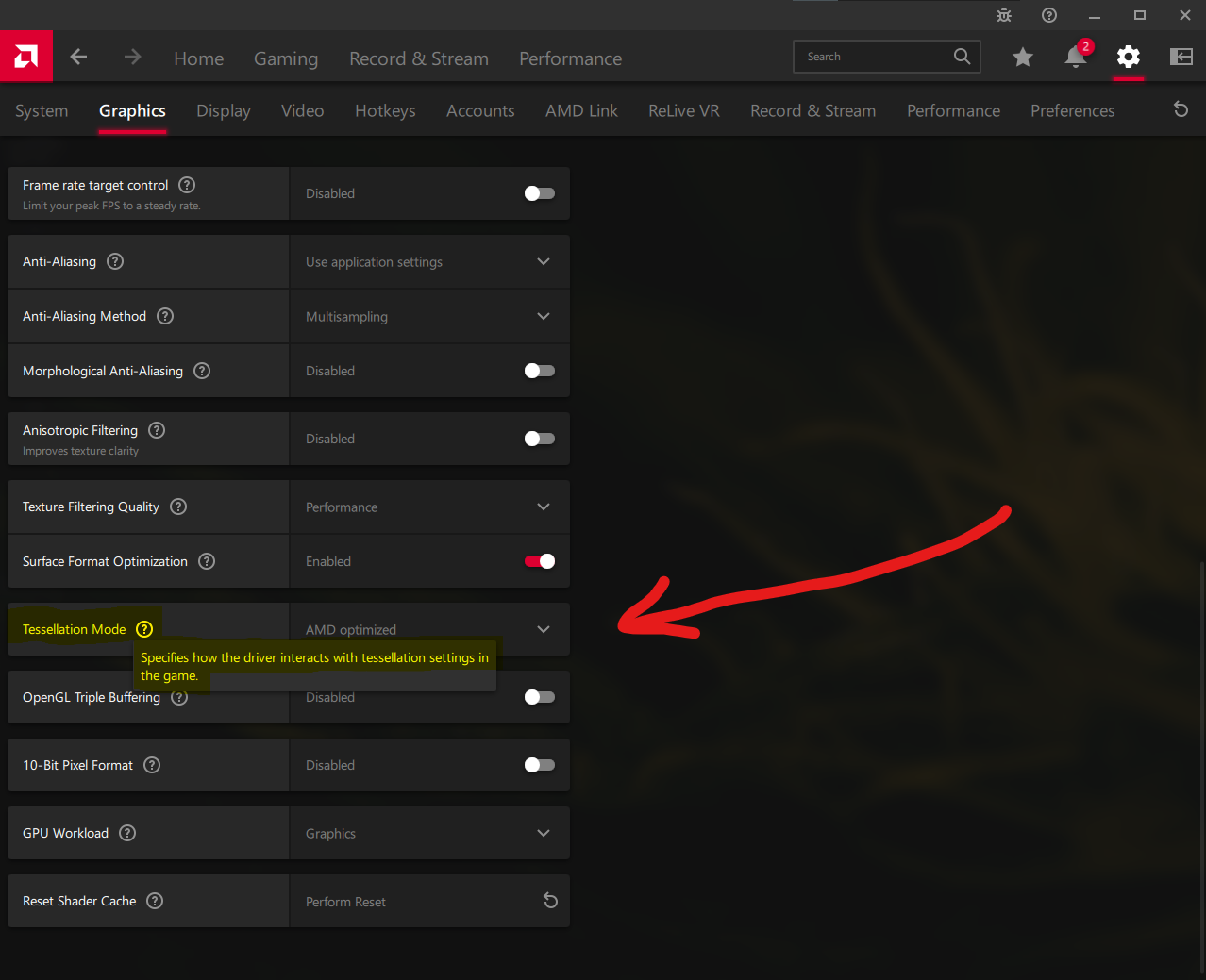Image resolution: width=1206 pixels, height=980 pixels.
Task: Show help for Anti-Aliasing Method
Action: (165, 316)
